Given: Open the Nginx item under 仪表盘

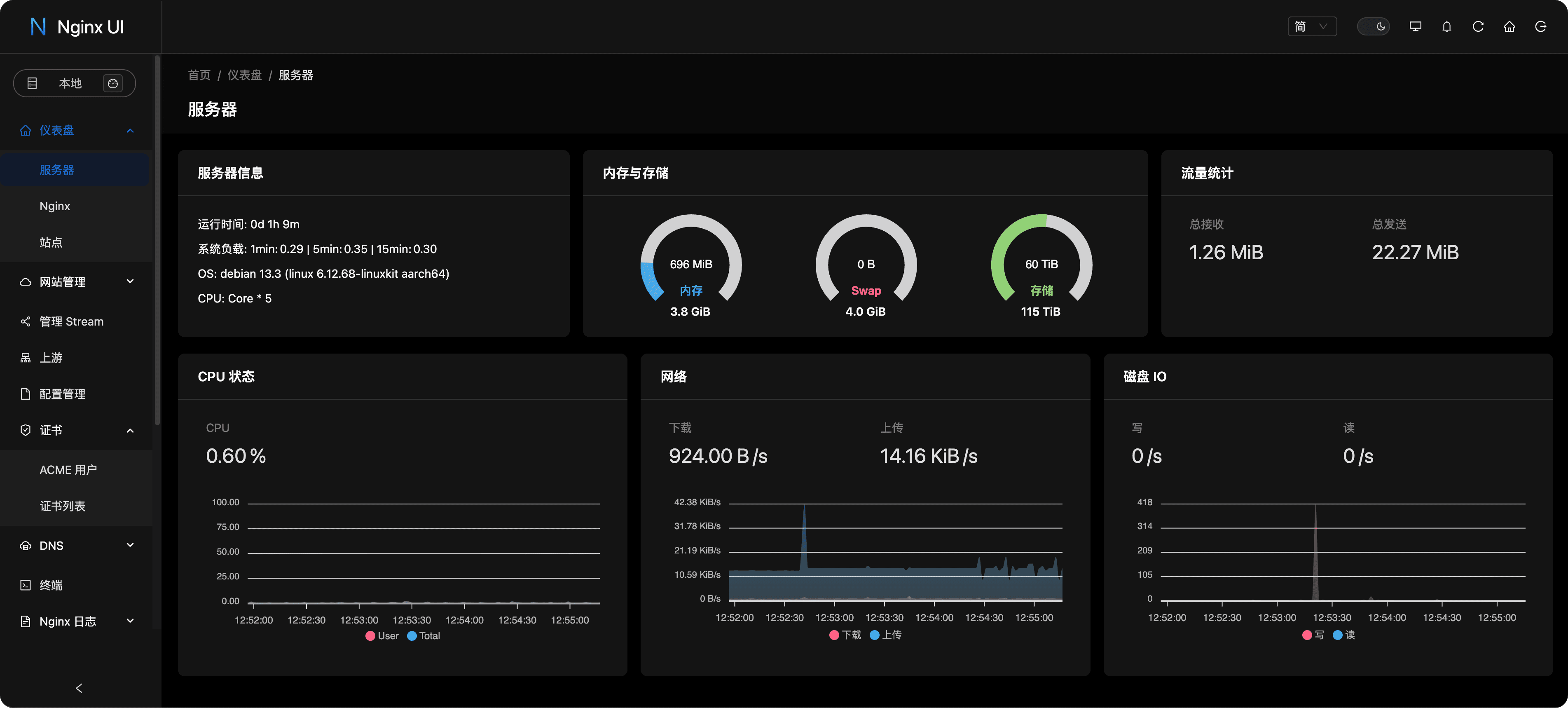Looking at the screenshot, I should (x=55, y=206).
